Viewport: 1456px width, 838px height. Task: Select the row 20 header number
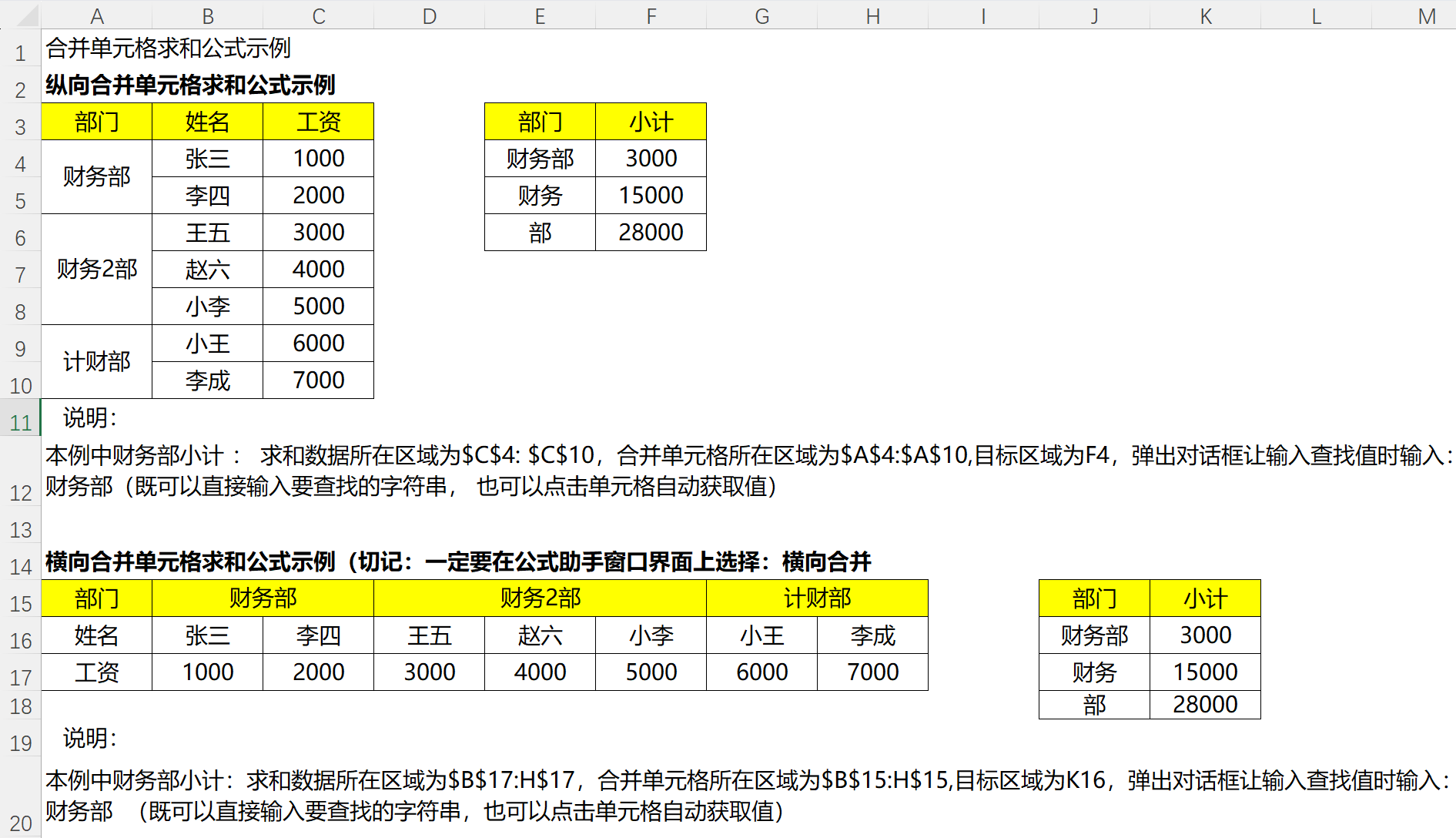[20, 823]
